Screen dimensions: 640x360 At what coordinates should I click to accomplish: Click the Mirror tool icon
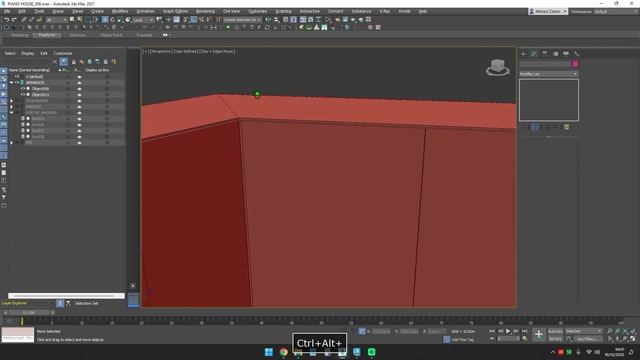pos(268,20)
